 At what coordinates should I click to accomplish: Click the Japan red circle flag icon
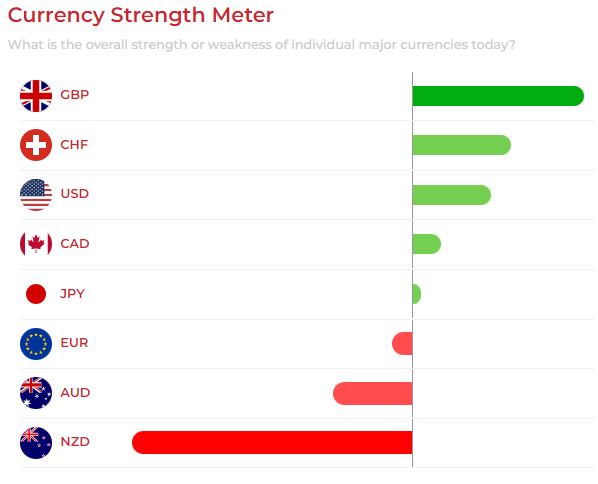(x=36, y=294)
